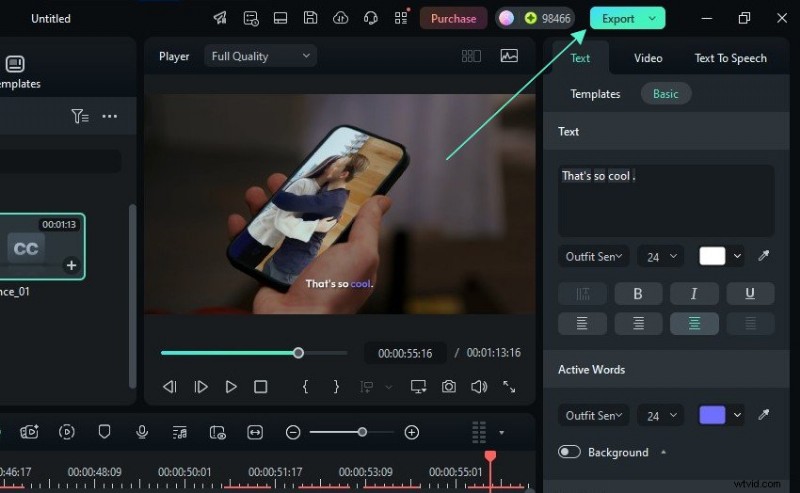Enter fullscreen preview with the expand arrows icon

point(509,387)
